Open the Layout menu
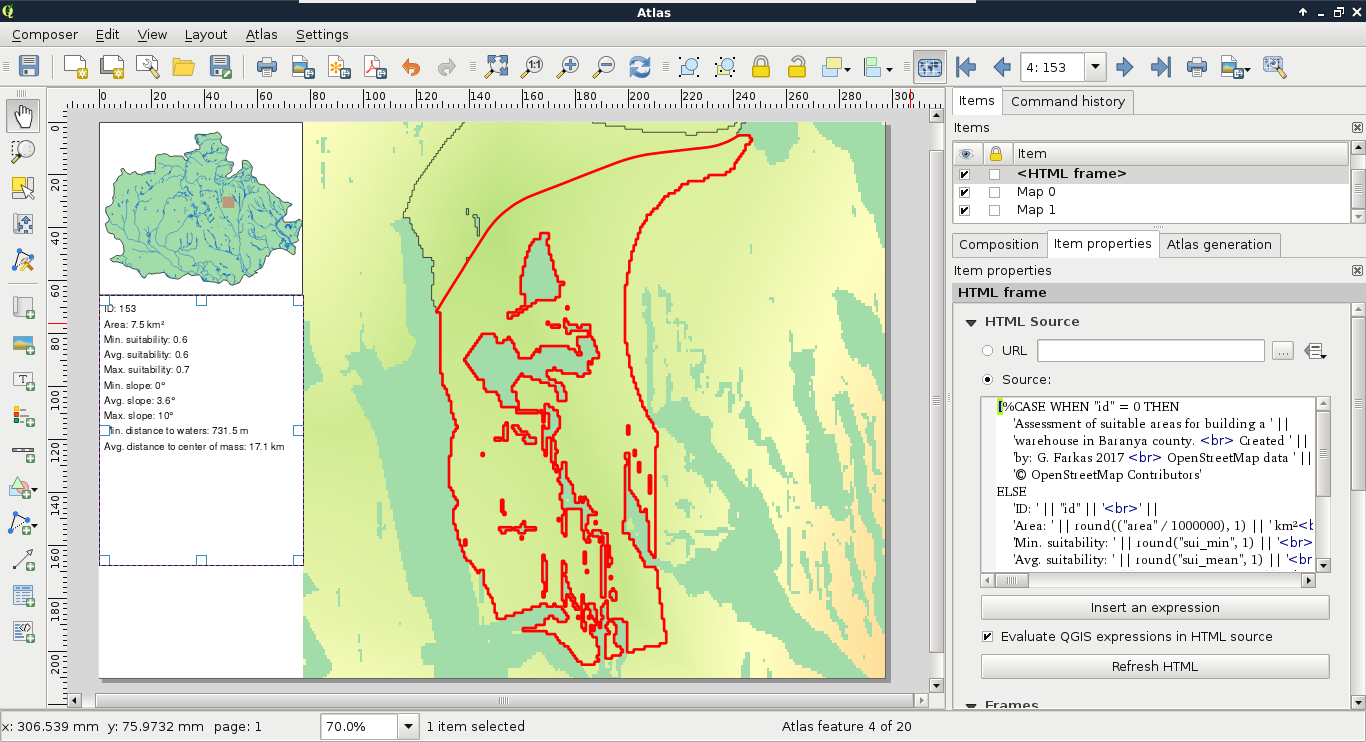The image size is (1366, 742). click(x=206, y=34)
